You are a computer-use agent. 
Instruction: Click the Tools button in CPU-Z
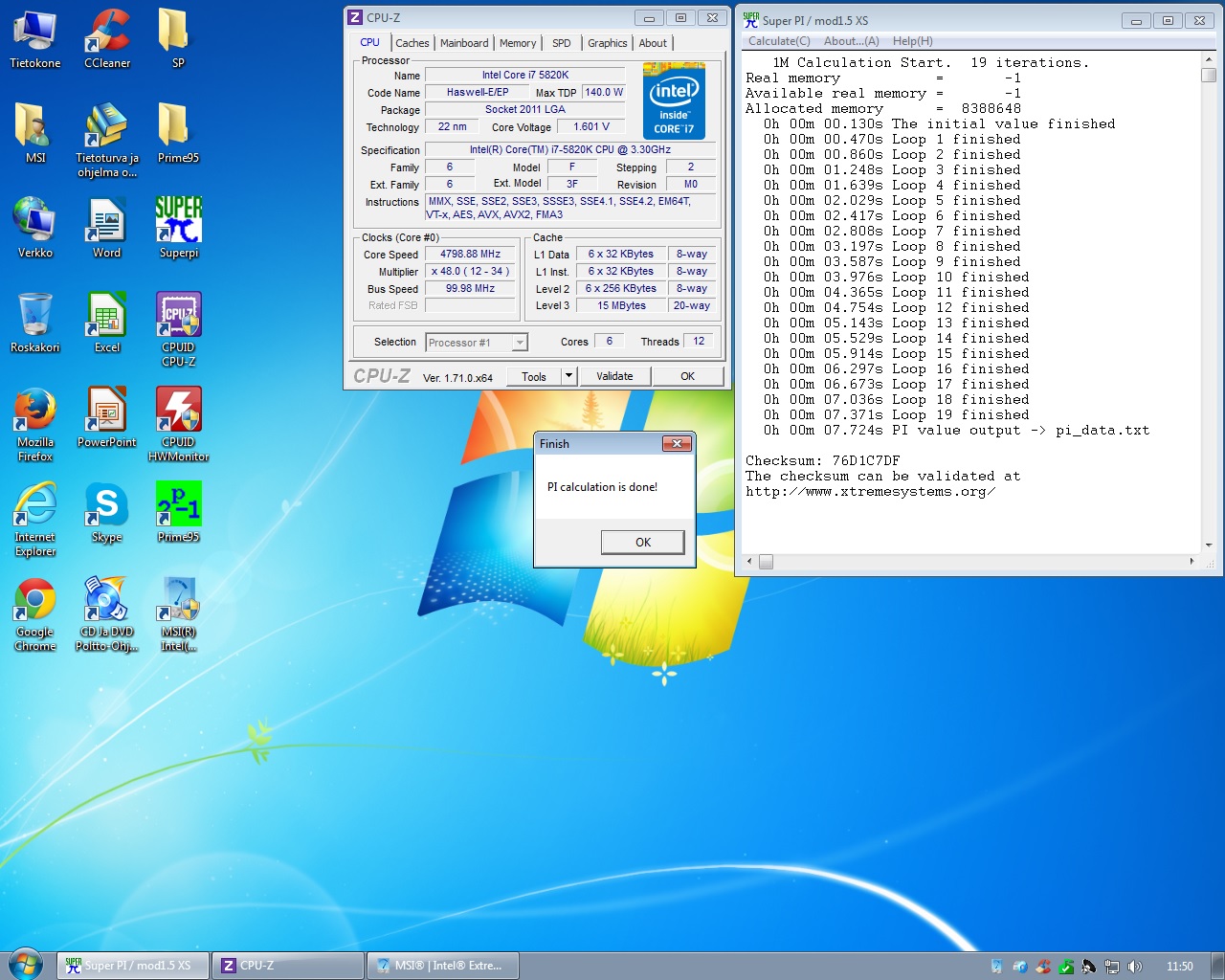click(x=534, y=376)
